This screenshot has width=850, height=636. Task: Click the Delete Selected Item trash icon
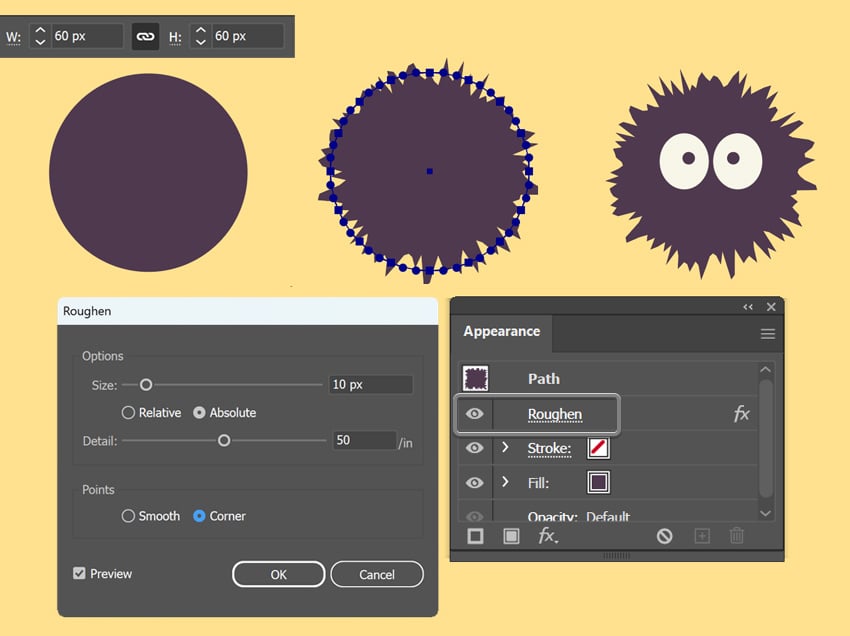point(737,536)
